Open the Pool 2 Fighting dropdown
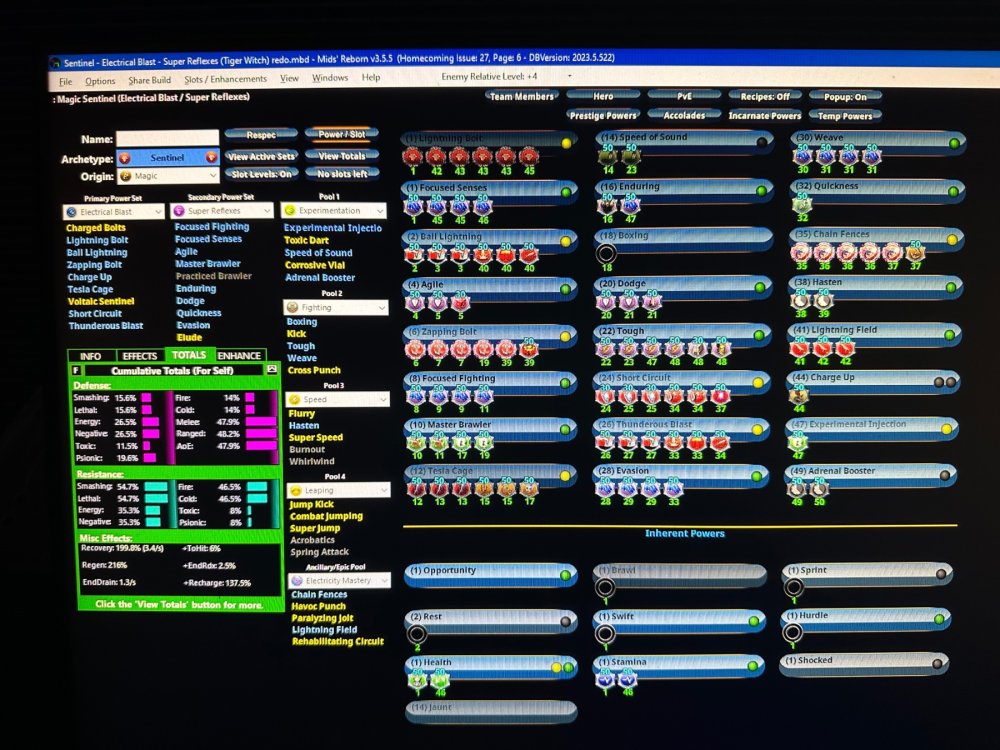 335,308
